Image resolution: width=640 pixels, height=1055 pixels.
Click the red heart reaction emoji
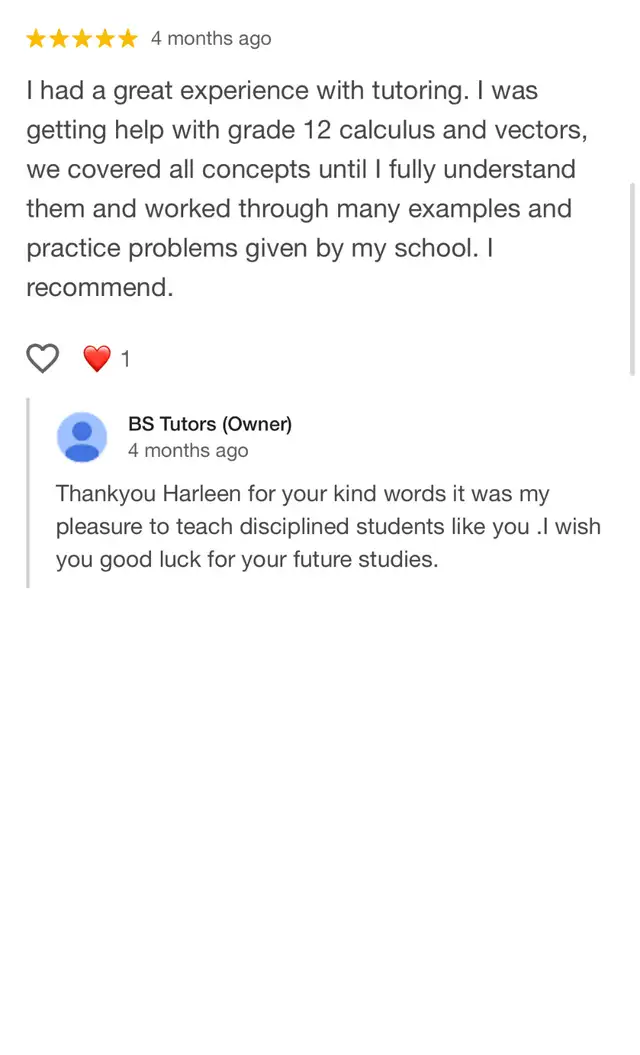point(96,358)
